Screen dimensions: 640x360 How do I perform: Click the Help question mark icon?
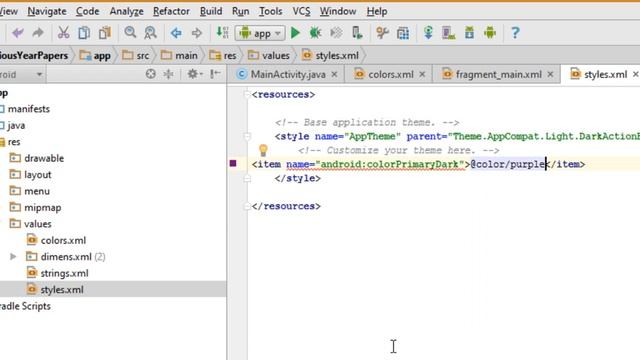point(515,33)
